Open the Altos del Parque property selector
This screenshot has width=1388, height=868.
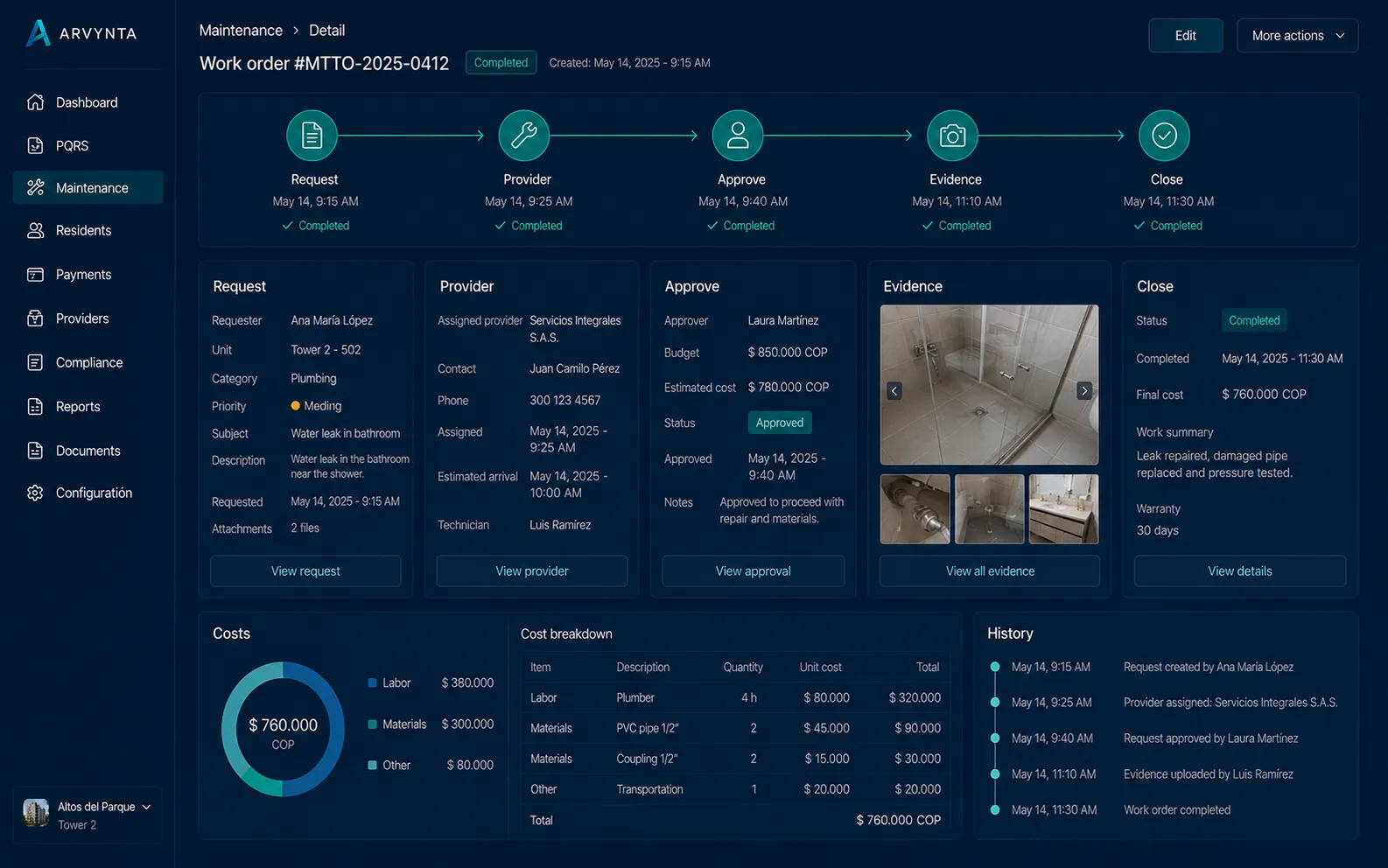point(88,815)
